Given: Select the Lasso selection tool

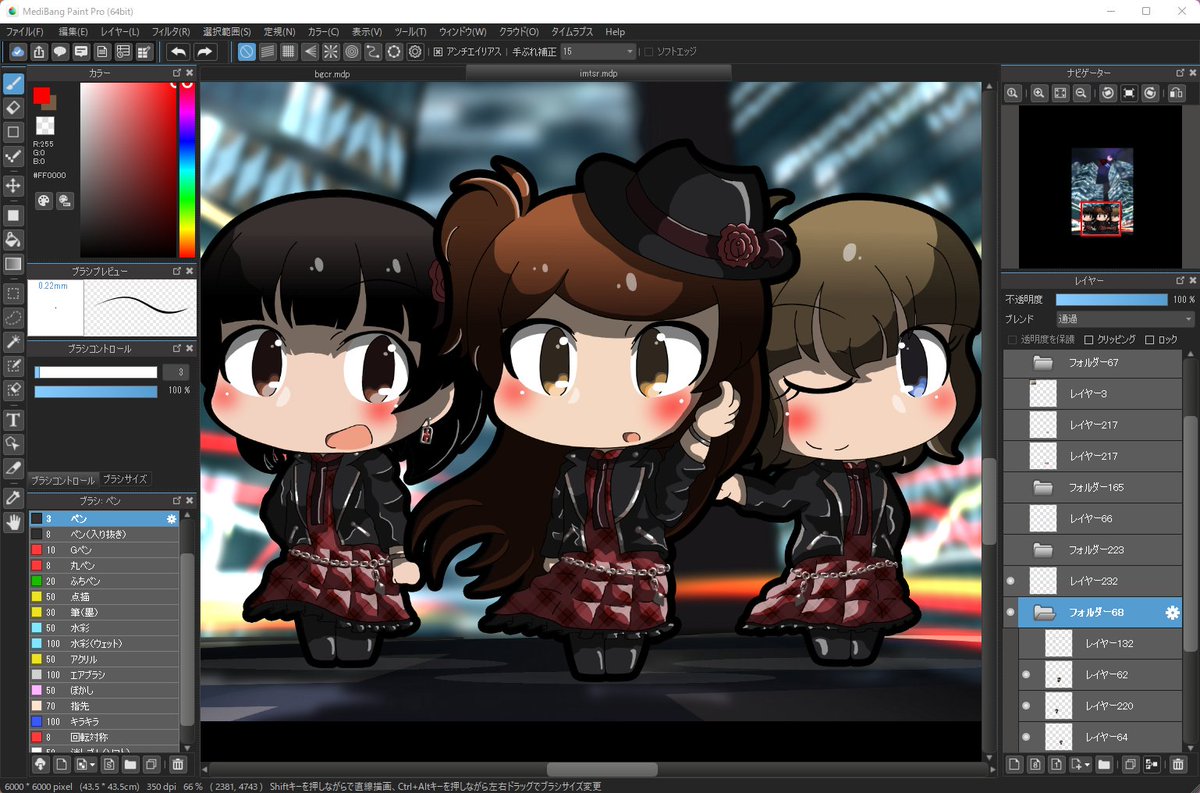Looking at the screenshot, I should tap(13, 317).
